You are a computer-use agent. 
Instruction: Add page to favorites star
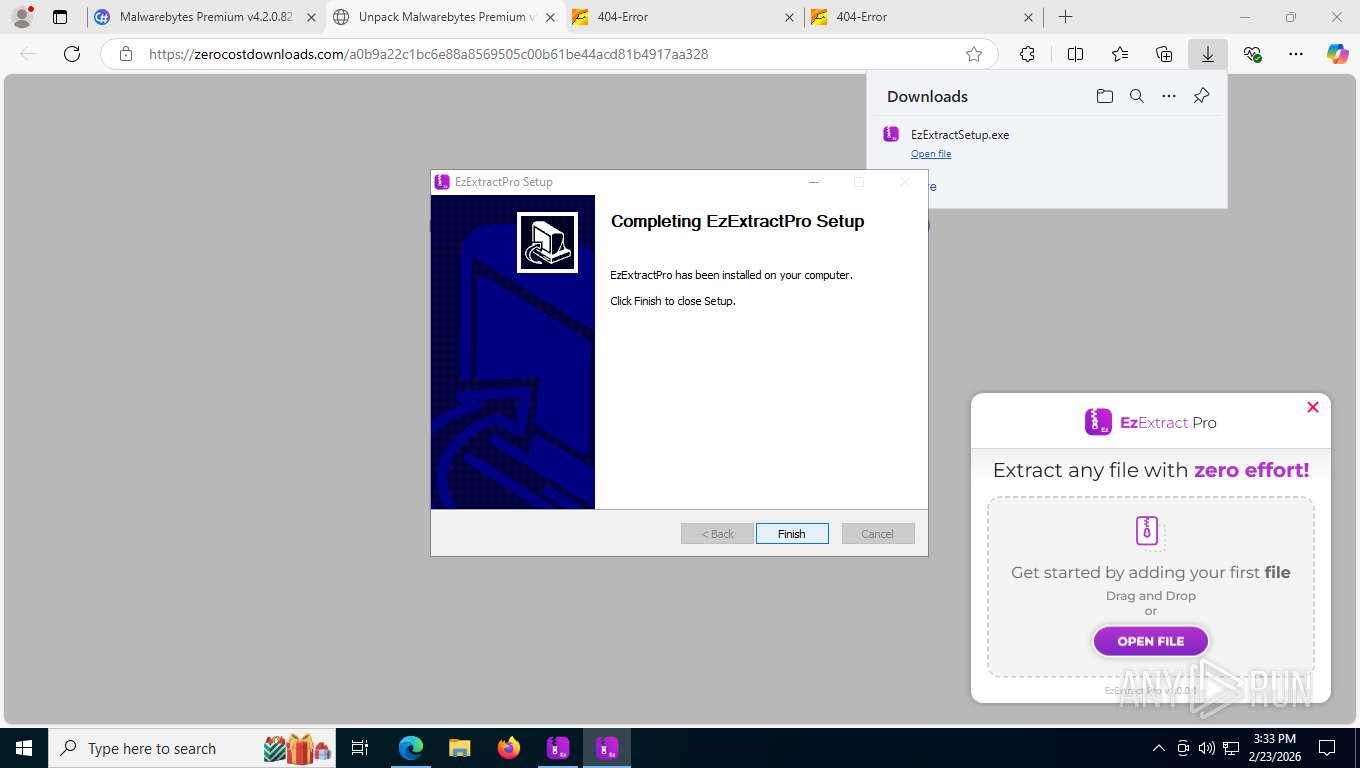pyautogui.click(x=974, y=54)
